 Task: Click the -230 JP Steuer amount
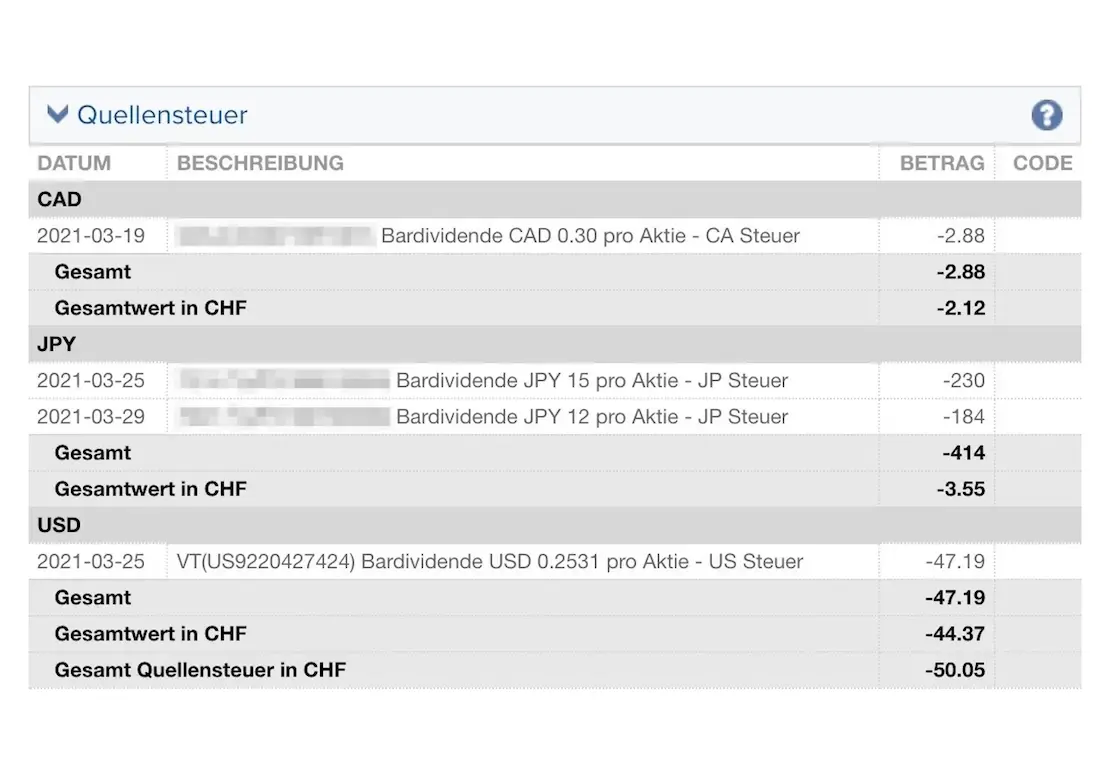pos(963,381)
